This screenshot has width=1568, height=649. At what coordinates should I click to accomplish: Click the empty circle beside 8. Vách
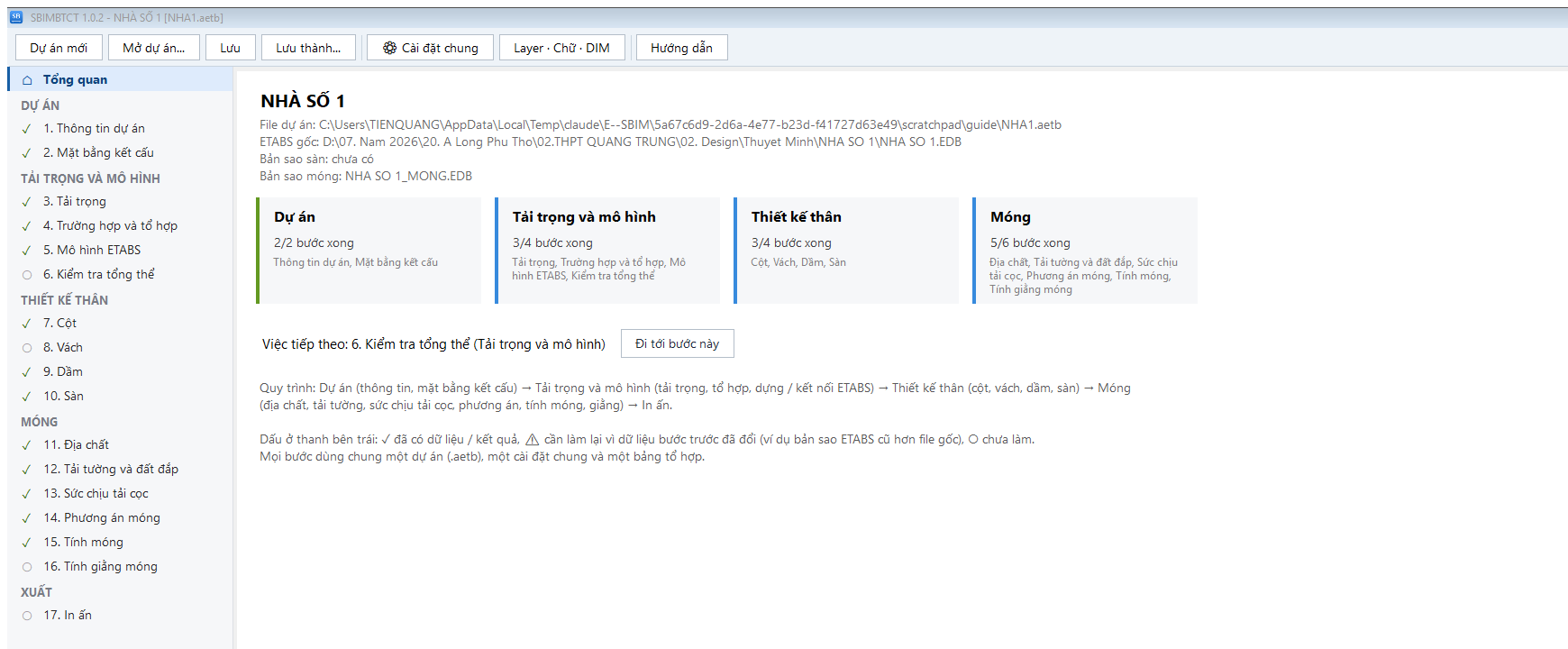coord(27,348)
